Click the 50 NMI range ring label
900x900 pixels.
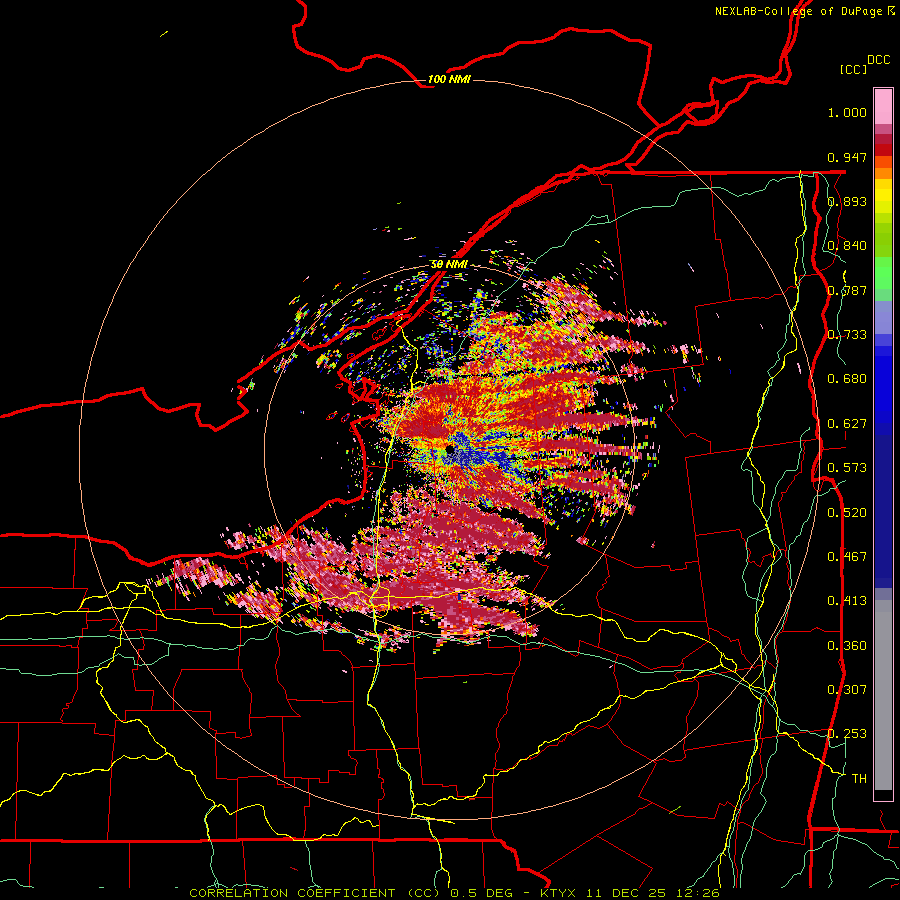(x=449, y=264)
